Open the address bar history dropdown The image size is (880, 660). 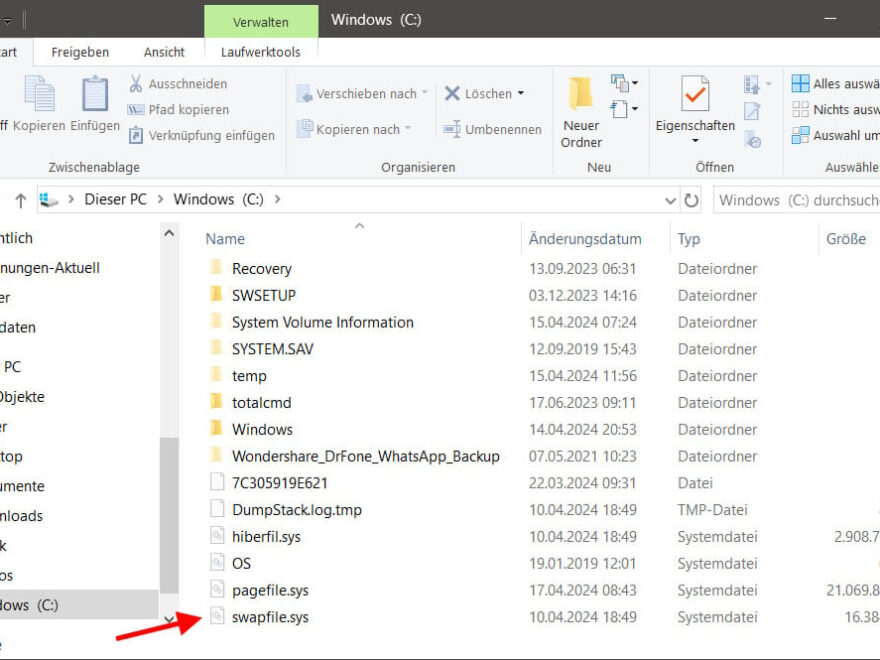tap(671, 200)
